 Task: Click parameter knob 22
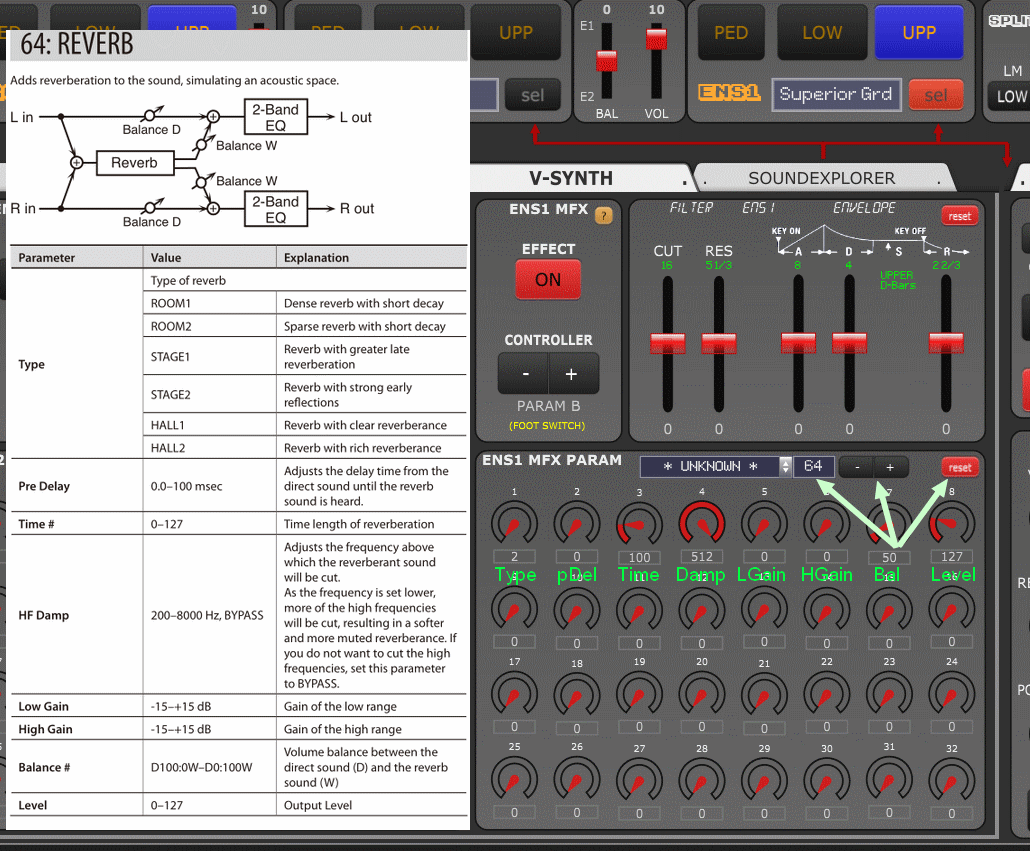tap(826, 695)
